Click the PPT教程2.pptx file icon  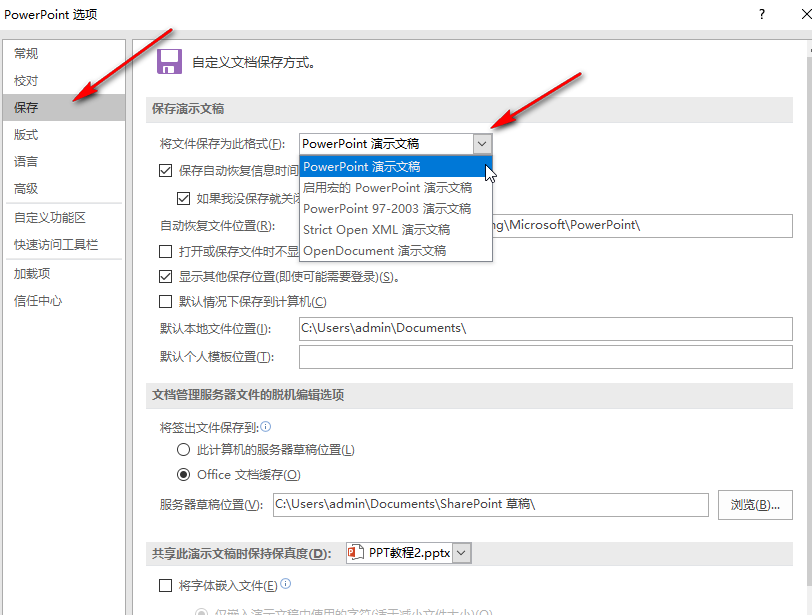356,552
